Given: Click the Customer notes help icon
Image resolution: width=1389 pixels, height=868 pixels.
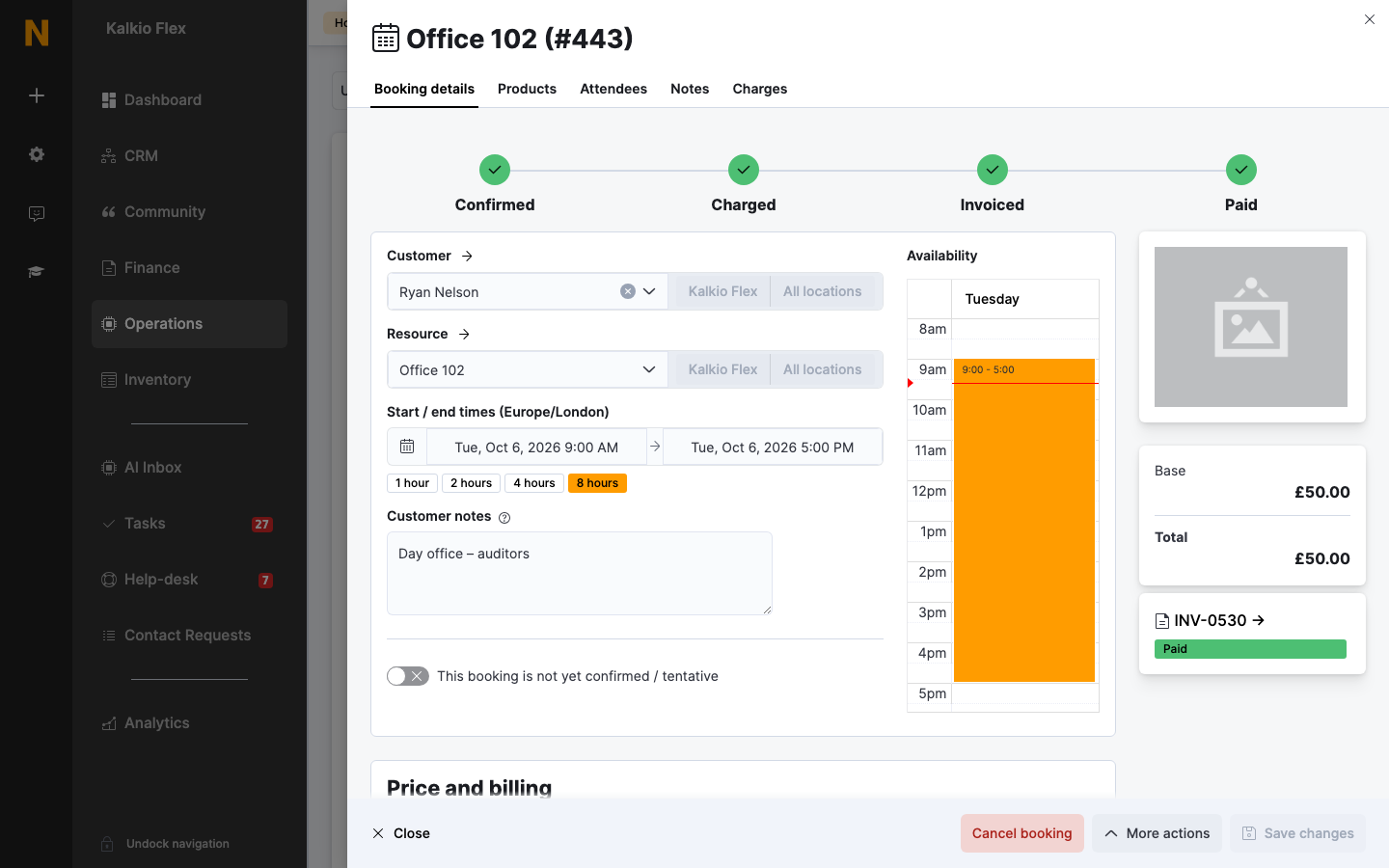Looking at the screenshot, I should [x=504, y=518].
